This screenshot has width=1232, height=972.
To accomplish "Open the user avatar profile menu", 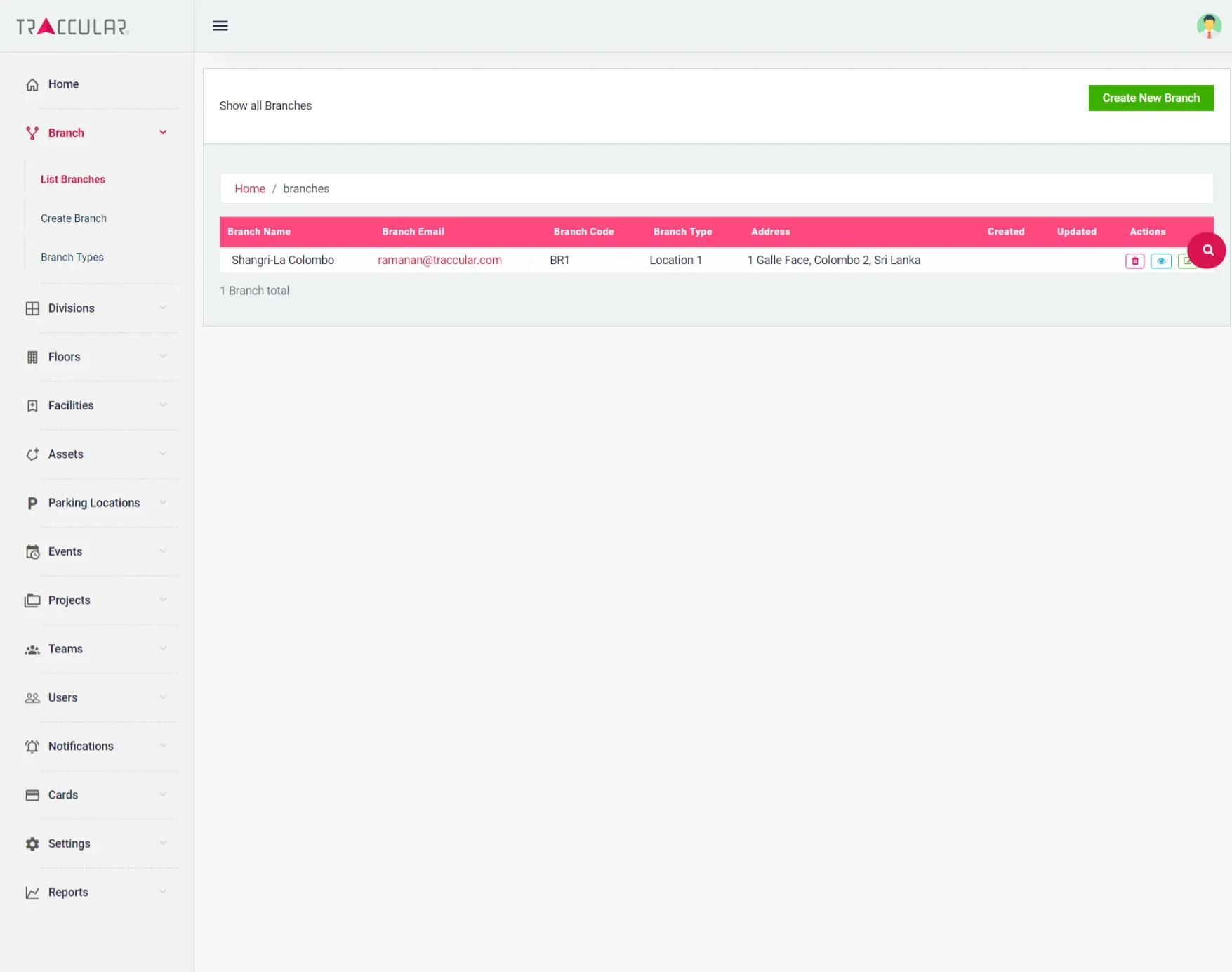I will (1208, 26).
